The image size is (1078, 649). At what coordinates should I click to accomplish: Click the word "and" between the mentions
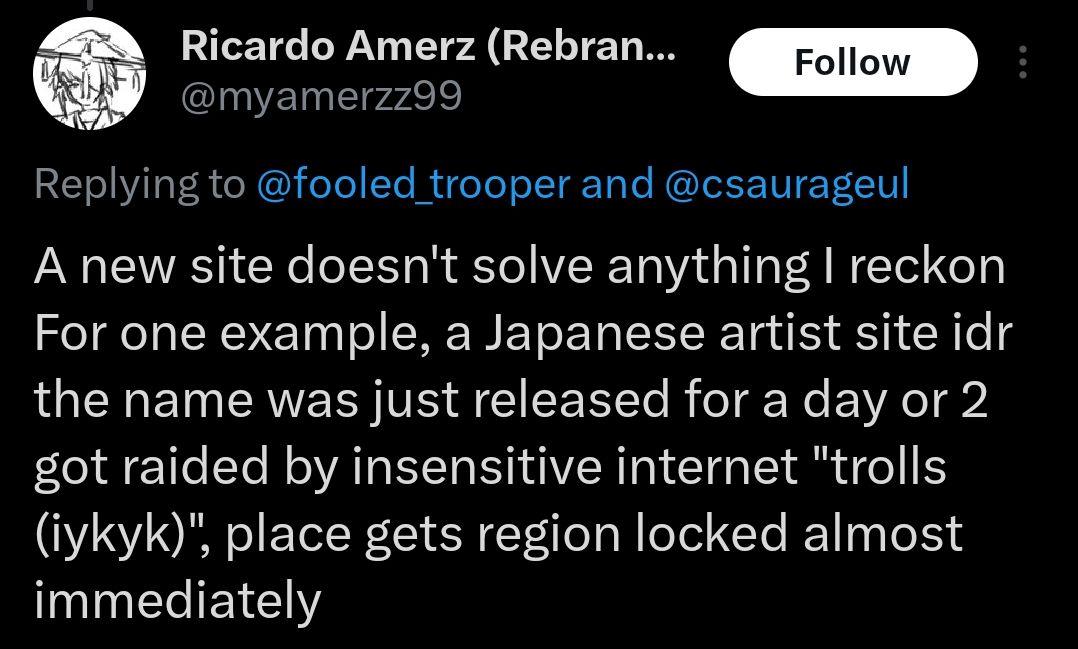617,184
